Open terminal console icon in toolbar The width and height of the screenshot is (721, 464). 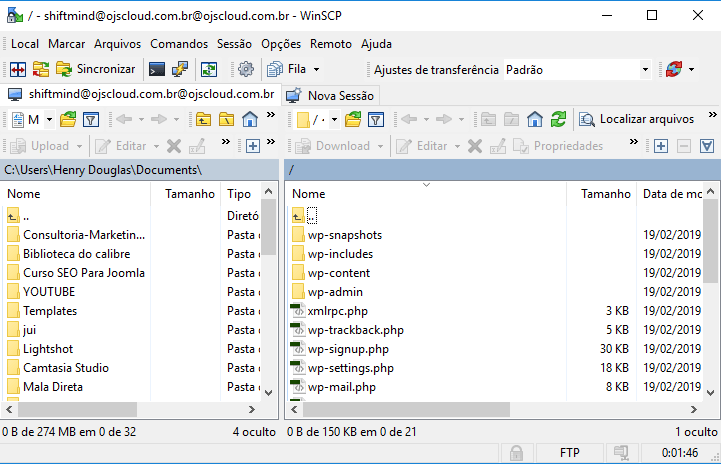(157, 69)
